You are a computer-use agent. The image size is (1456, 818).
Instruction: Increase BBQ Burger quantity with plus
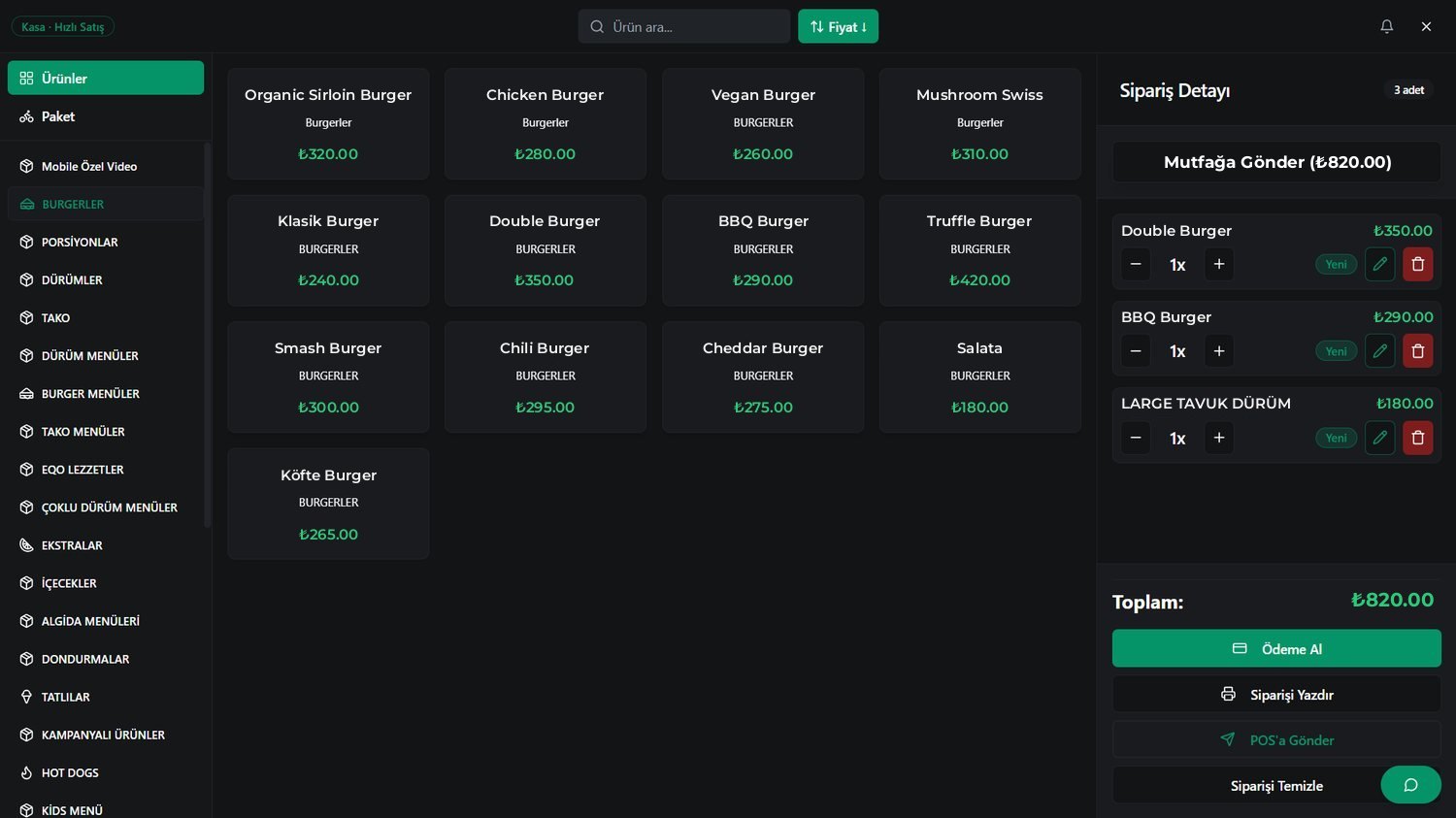point(1219,350)
